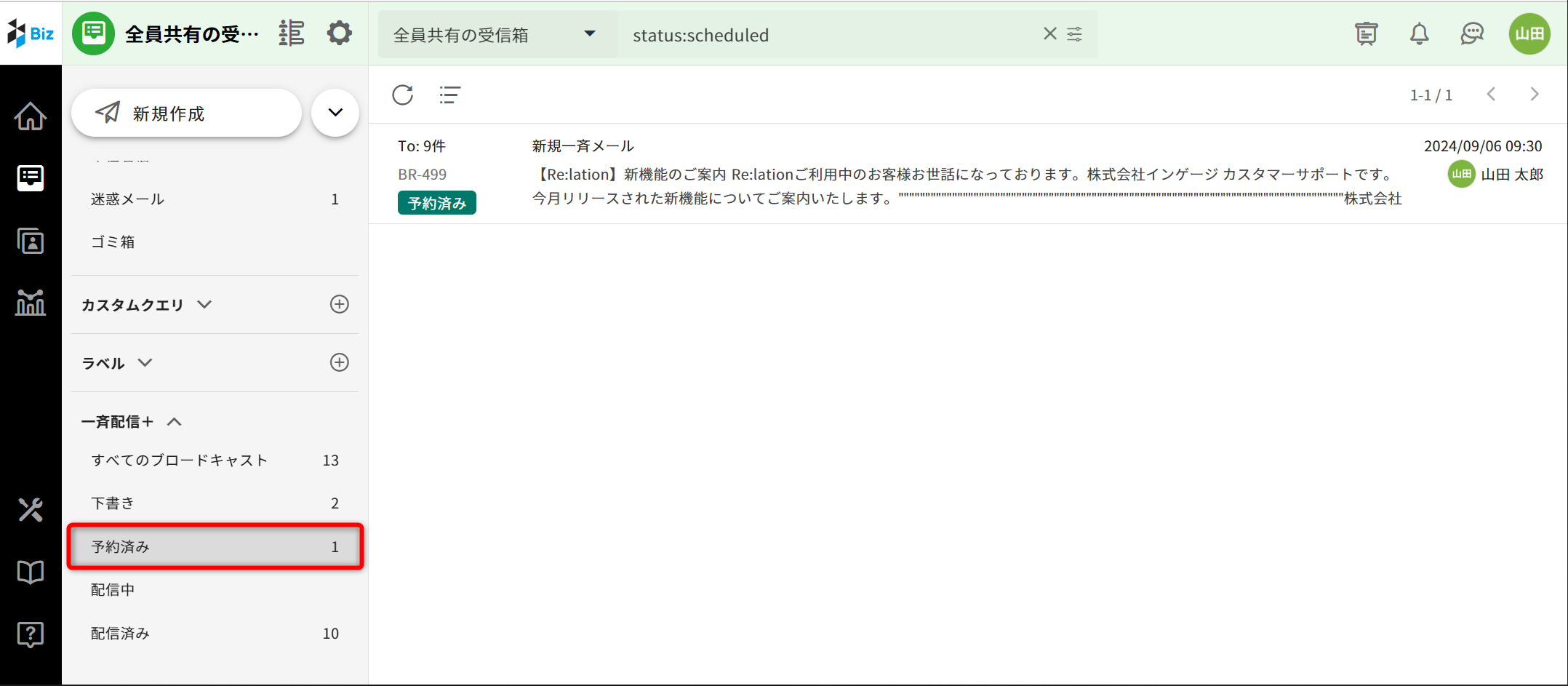Refresh the message list
The height and width of the screenshot is (686, 1568).
click(403, 95)
